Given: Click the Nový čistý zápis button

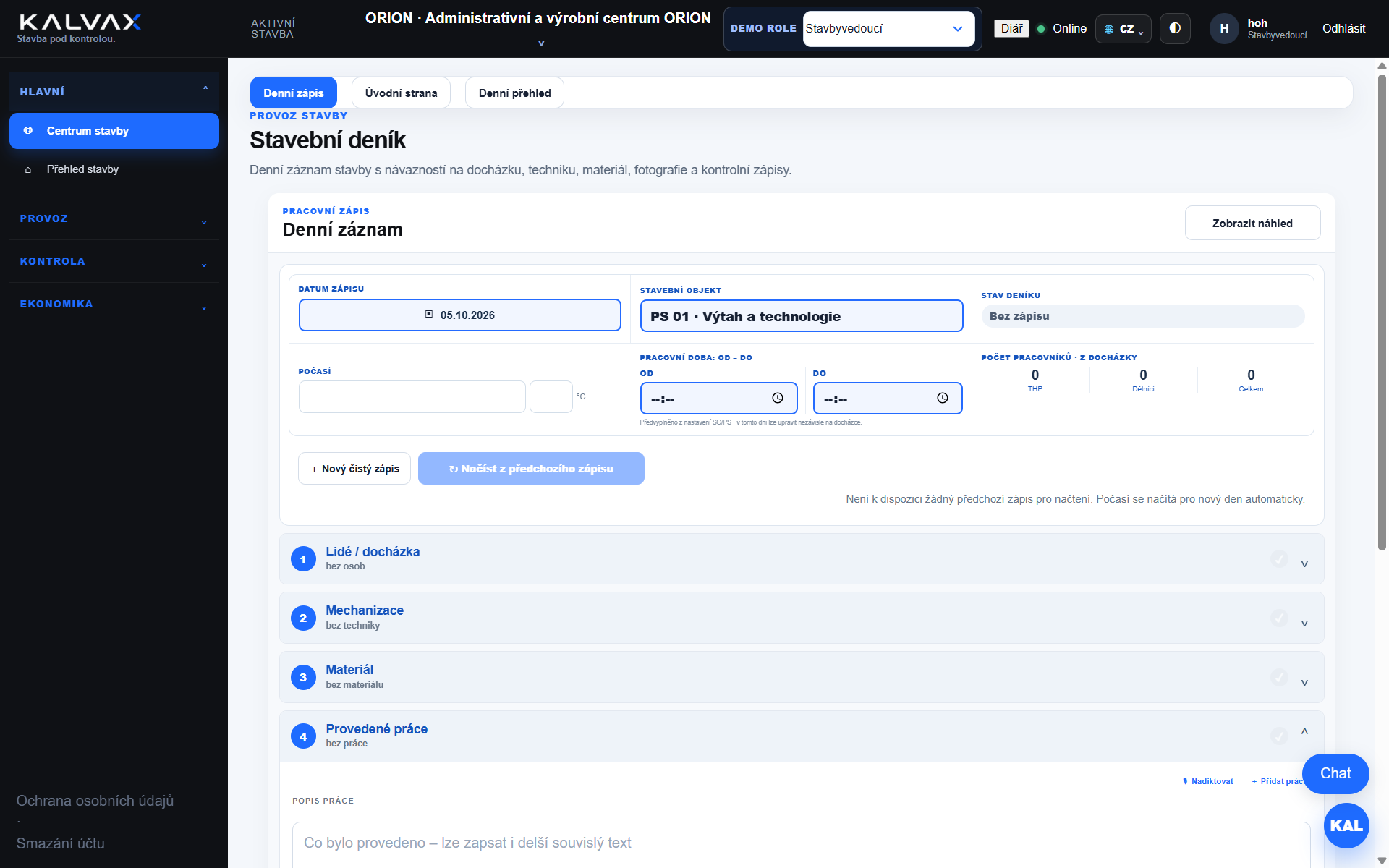Looking at the screenshot, I should pyautogui.click(x=354, y=469).
